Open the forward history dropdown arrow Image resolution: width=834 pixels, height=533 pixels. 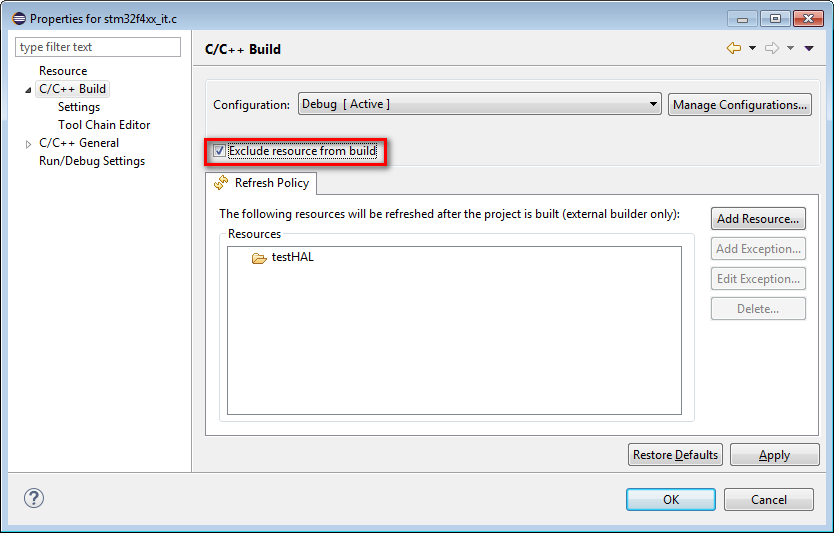tap(790, 48)
